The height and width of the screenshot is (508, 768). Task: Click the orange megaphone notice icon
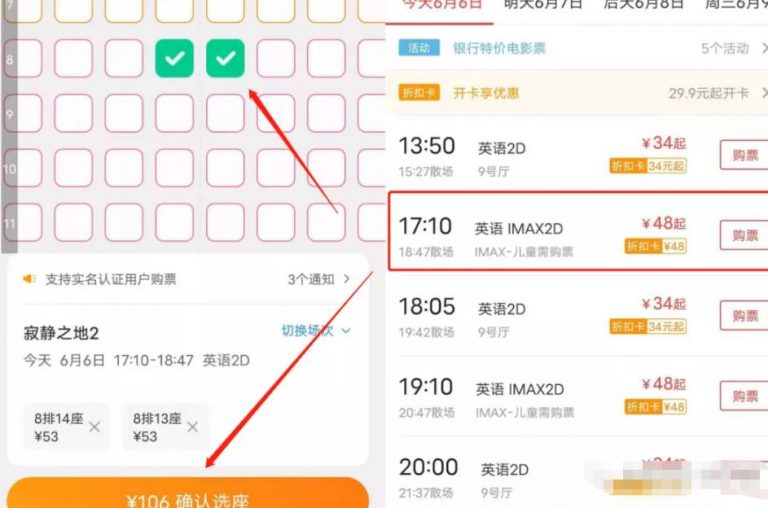click(x=29, y=279)
